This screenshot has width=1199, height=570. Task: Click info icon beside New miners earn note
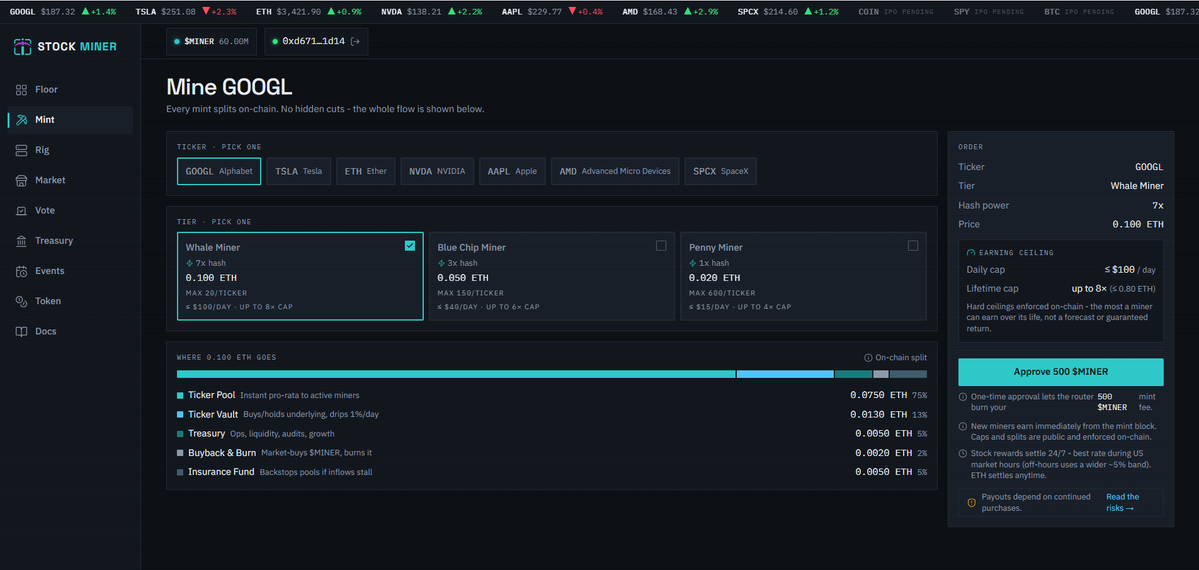(963, 426)
